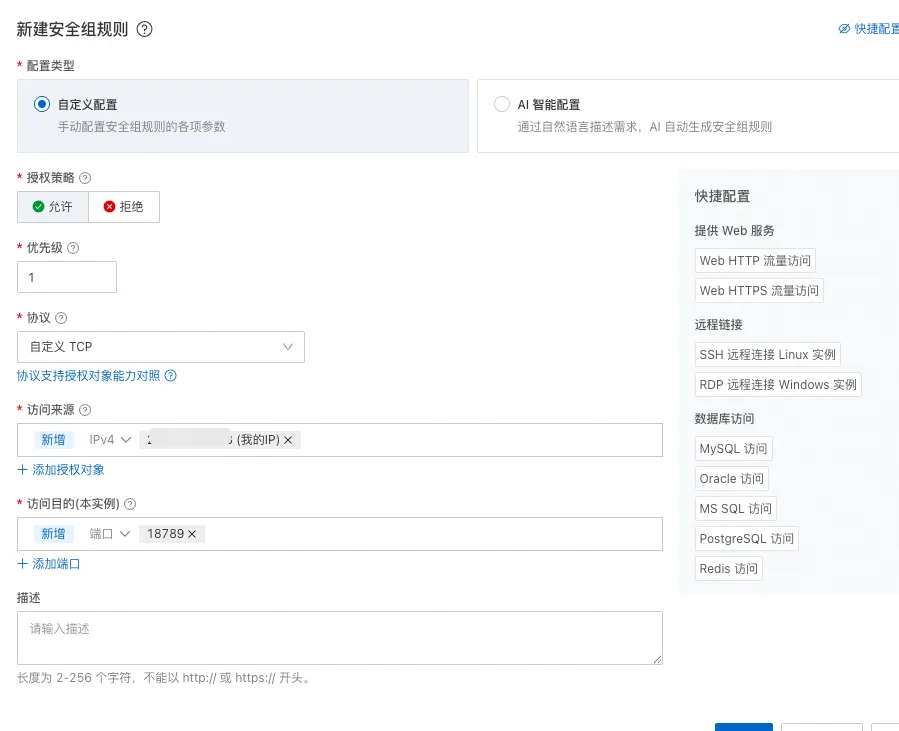The height and width of the screenshot is (731, 899).
Task: Open the 端口 destination type dropdown
Action: point(110,534)
